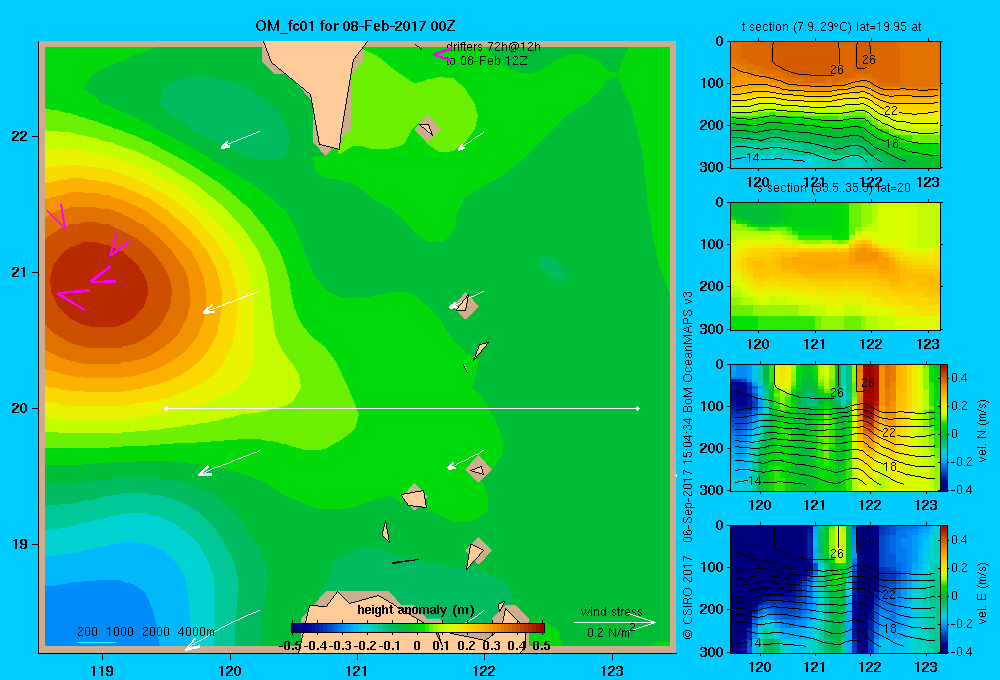Image resolution: width=1000 pixels, height=680 pixels.
Task: Click the longitude label 123 on the main map
Action: [612, 670]
